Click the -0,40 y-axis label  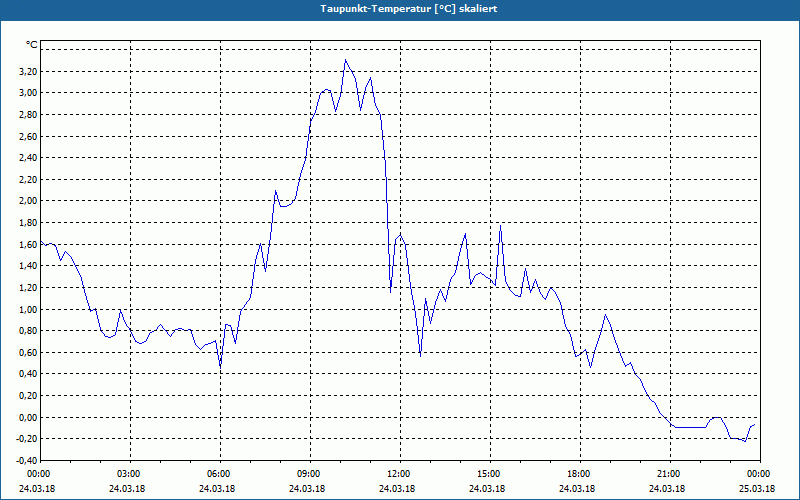26,461
